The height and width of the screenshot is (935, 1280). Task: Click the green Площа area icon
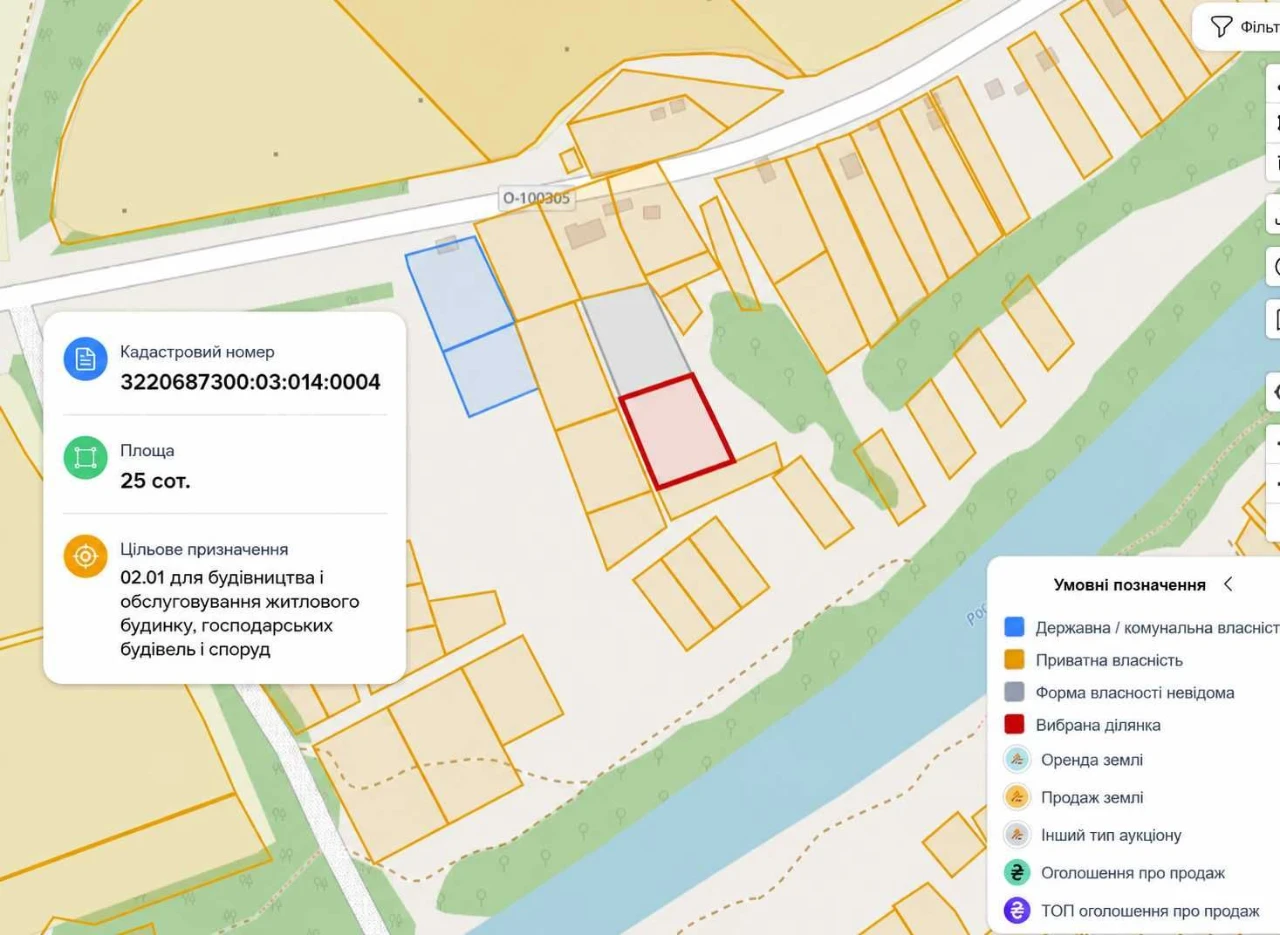(x=86, y=457)
